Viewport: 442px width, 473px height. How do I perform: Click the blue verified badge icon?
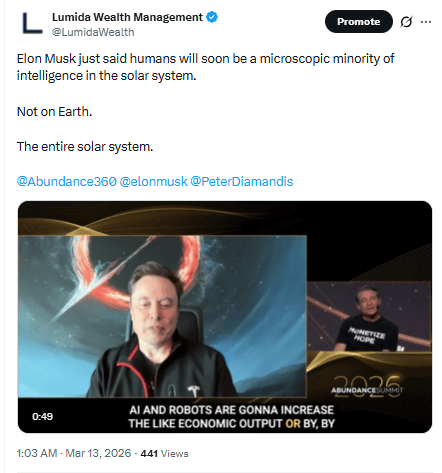pos(212,17)
